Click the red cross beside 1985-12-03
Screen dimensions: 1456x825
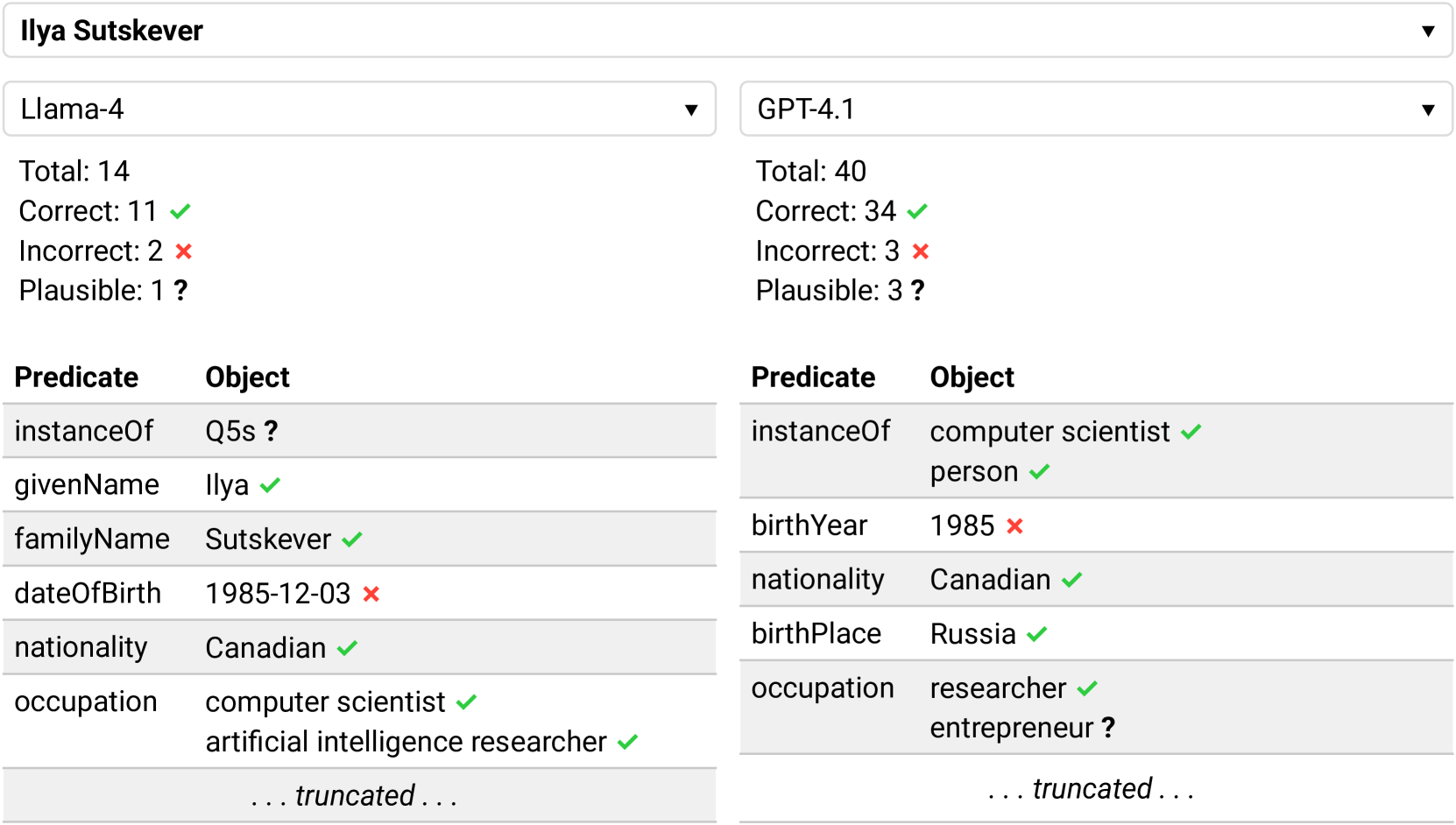371,594
